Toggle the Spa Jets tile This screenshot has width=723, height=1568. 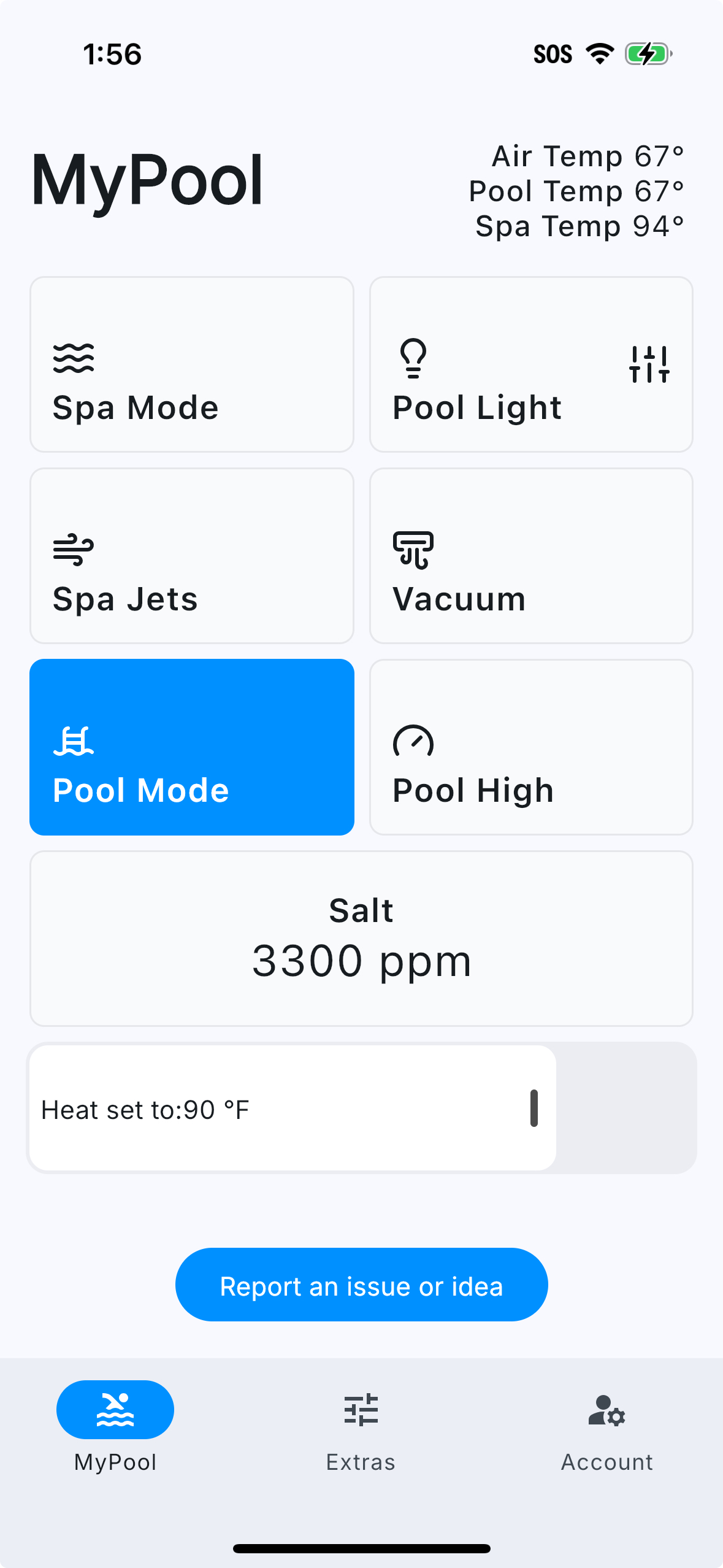point(191,556)
